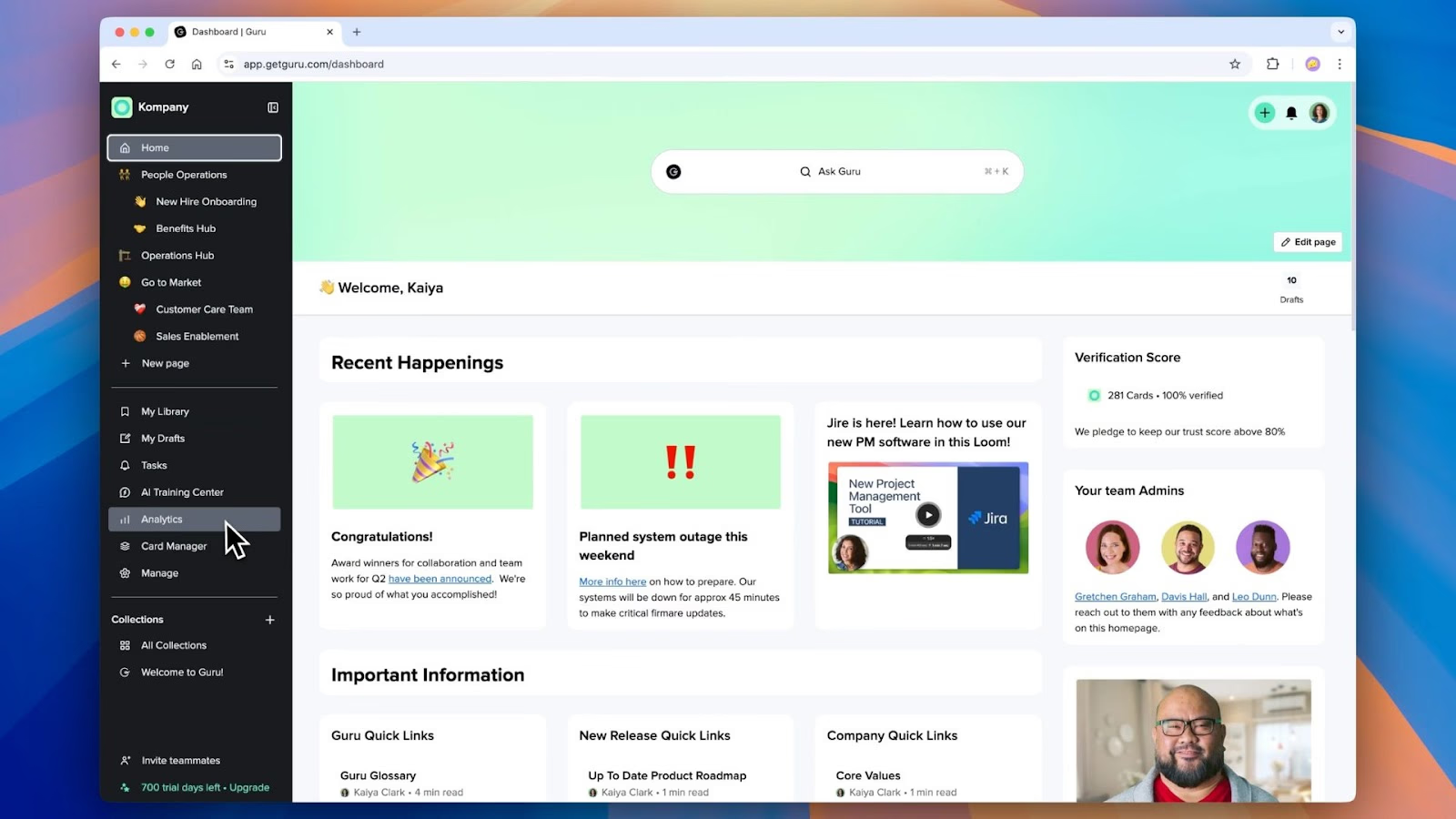Screen dimensions: 1456x819
Task: Follow the 'have been announced' link
Action: [x=440, y=579]
